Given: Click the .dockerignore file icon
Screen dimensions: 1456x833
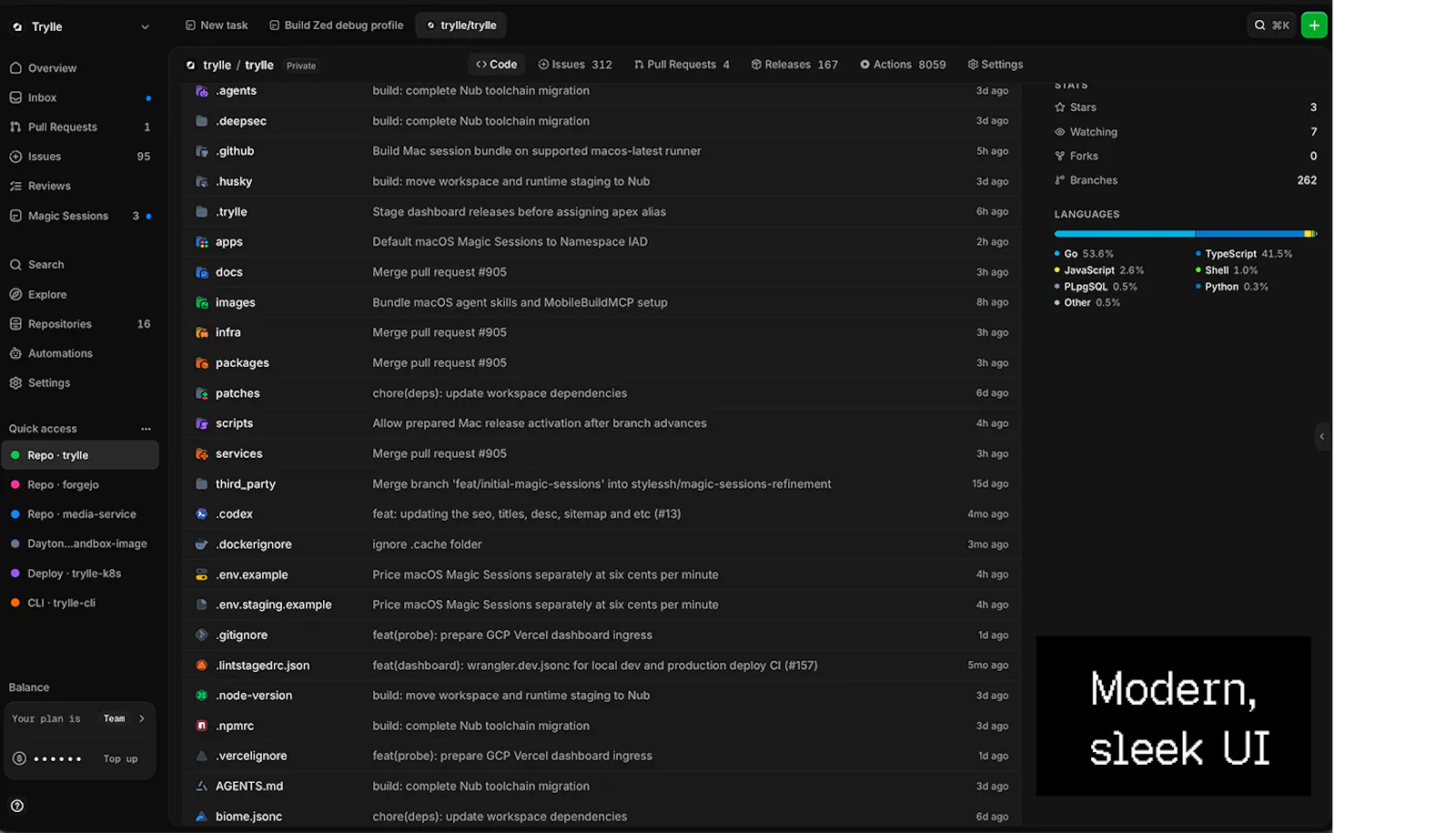Looking at the screenshot, I should pyautogui.click(x=202, y=544).
